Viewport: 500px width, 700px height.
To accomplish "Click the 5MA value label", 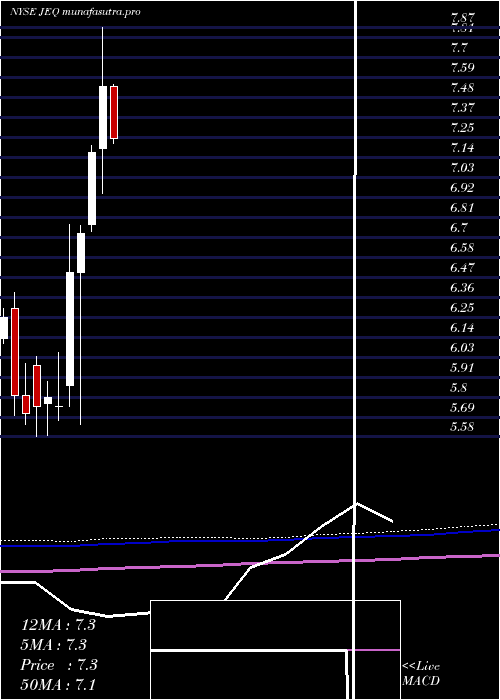I will coord(54,645).
